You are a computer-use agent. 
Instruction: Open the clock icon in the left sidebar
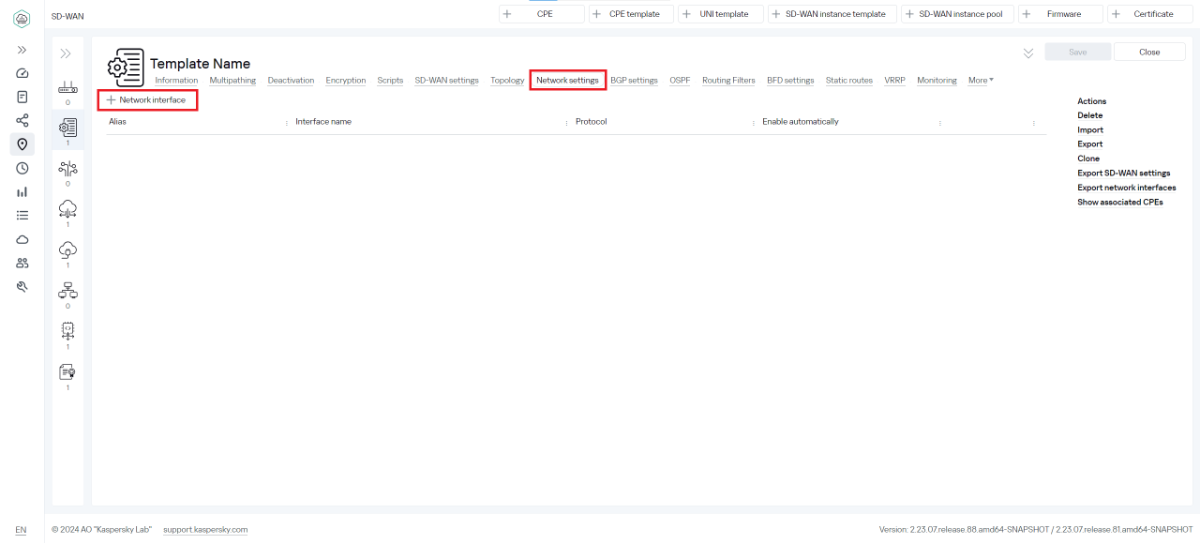pyautogui.click(x=22, y=168)
